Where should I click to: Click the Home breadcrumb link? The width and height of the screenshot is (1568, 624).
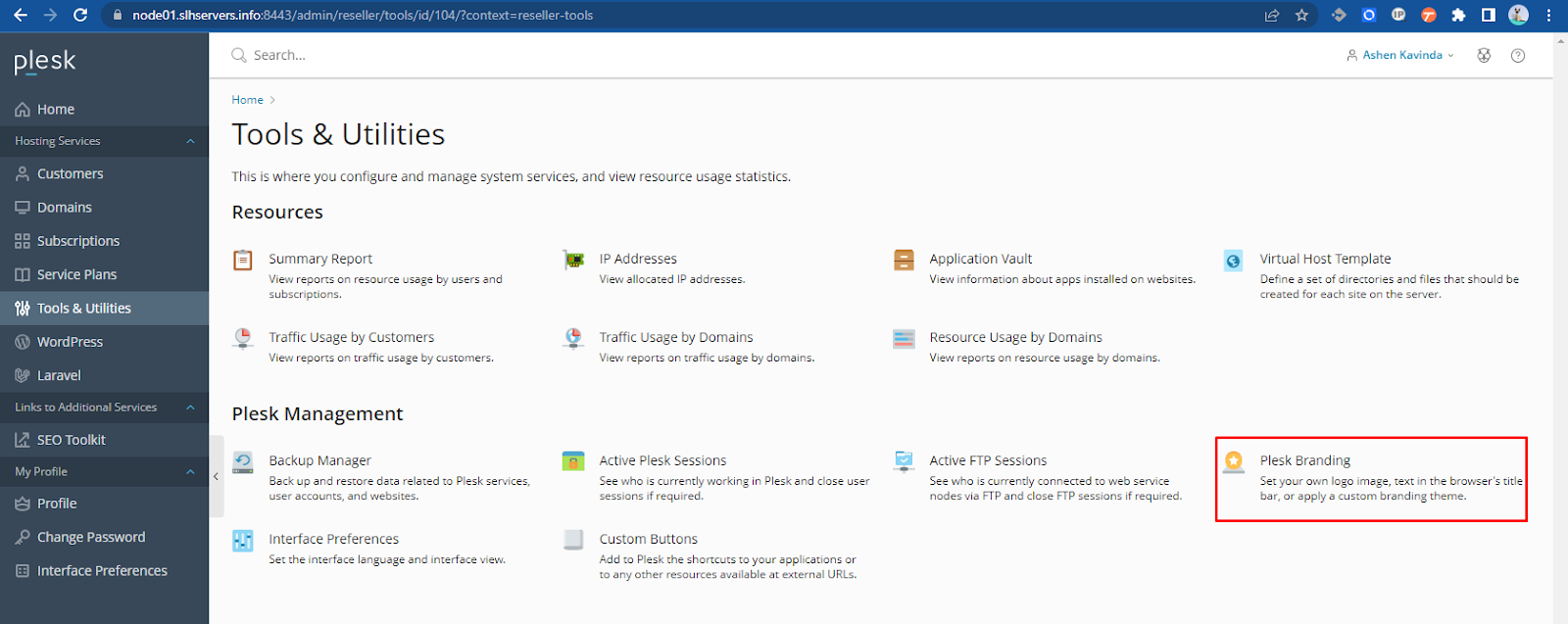pos(247,100)
